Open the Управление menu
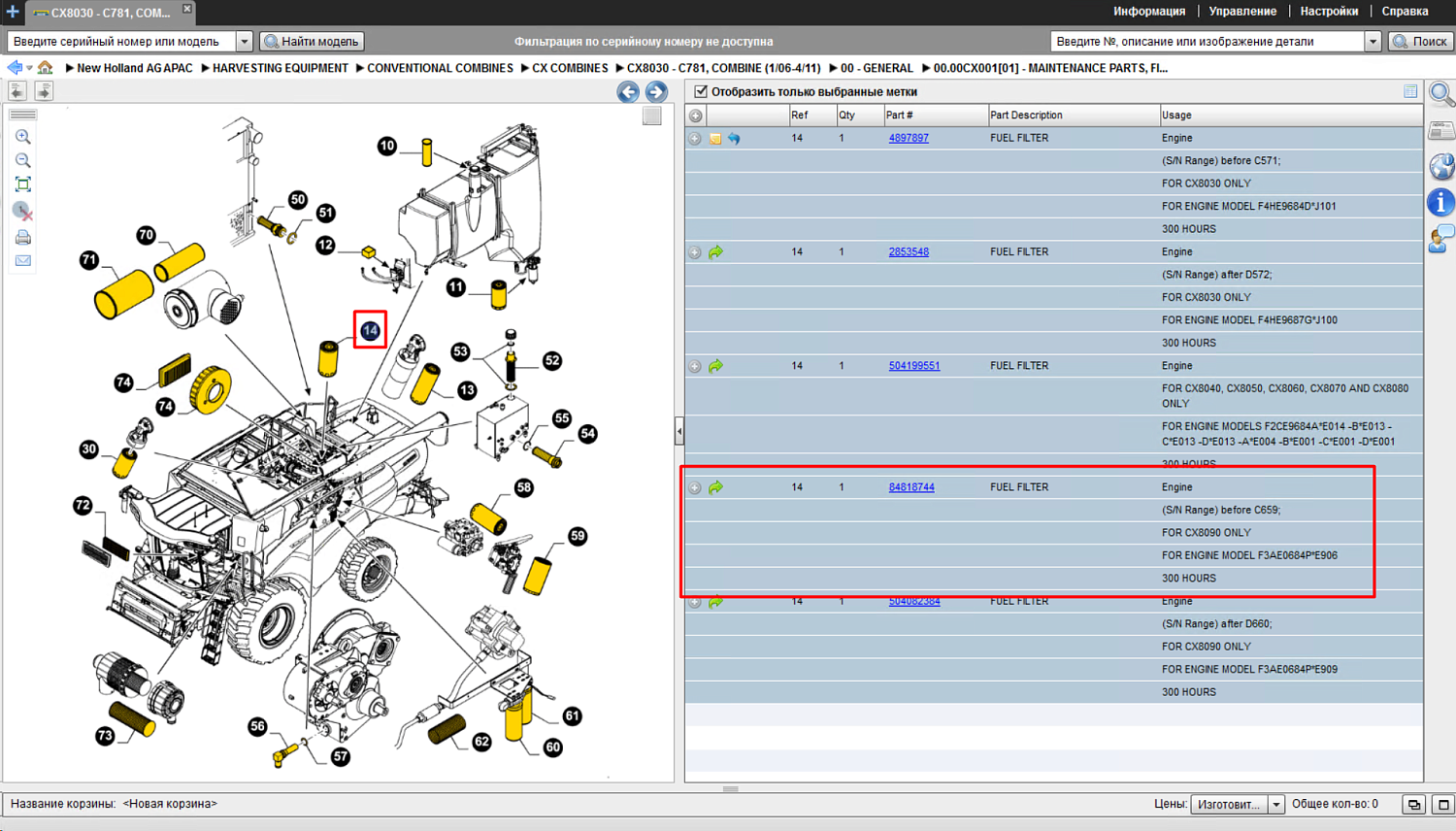Viewport: 1456px width, 831px height. (1242, 12)
